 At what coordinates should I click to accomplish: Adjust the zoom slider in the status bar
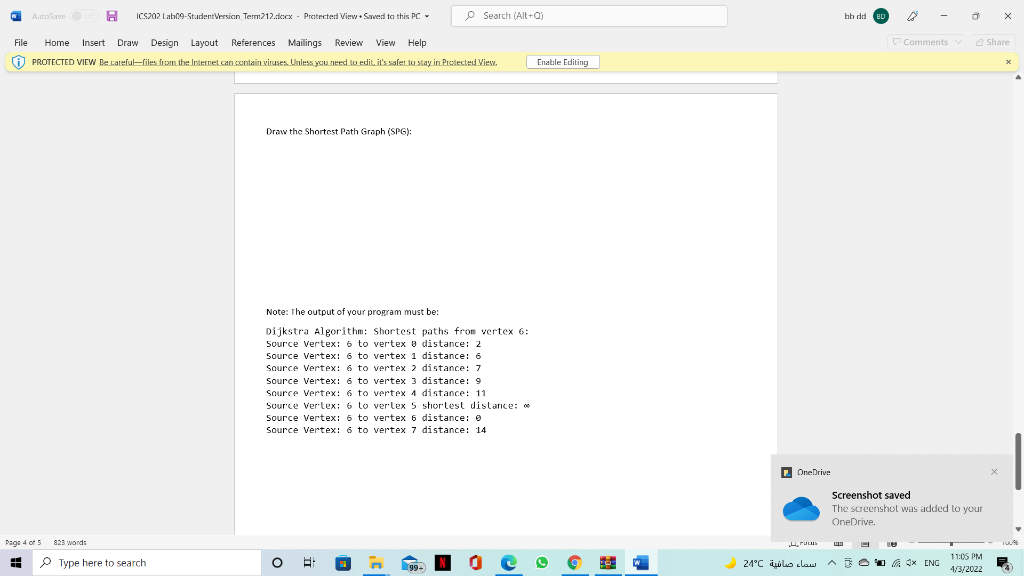[951, 543]
